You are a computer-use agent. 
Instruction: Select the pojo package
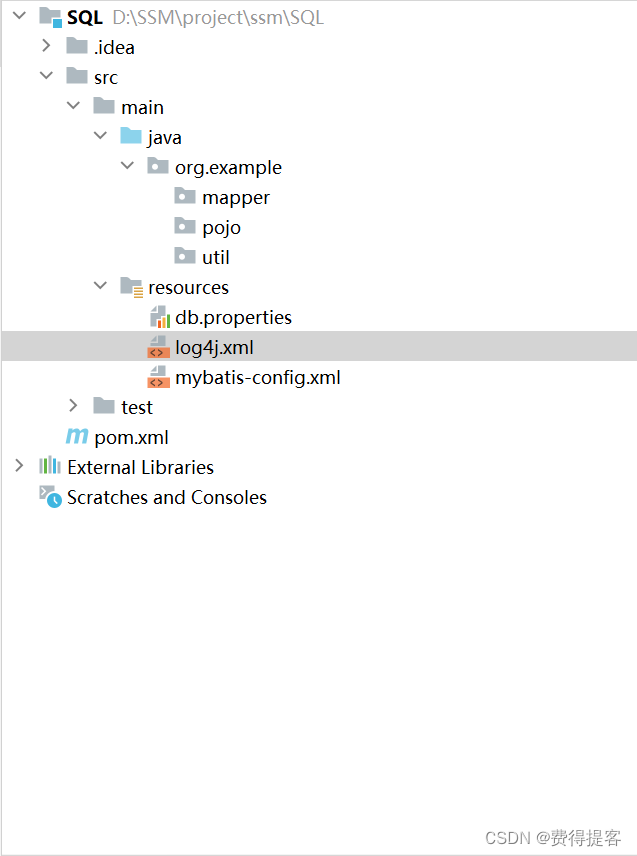(221, 227)
